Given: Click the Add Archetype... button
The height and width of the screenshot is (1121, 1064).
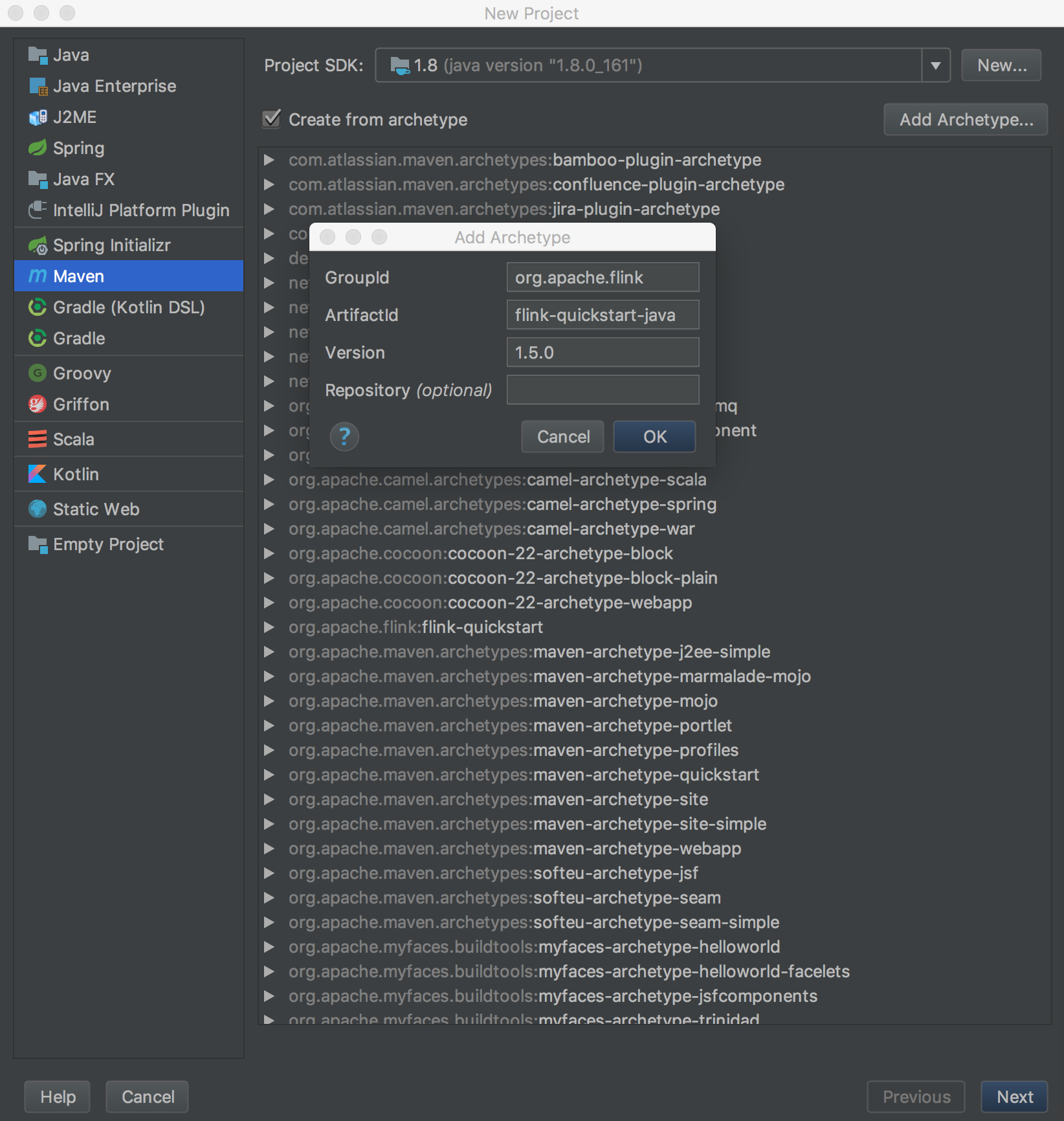Looking at the screenshot, I should [x=966, y=120].
